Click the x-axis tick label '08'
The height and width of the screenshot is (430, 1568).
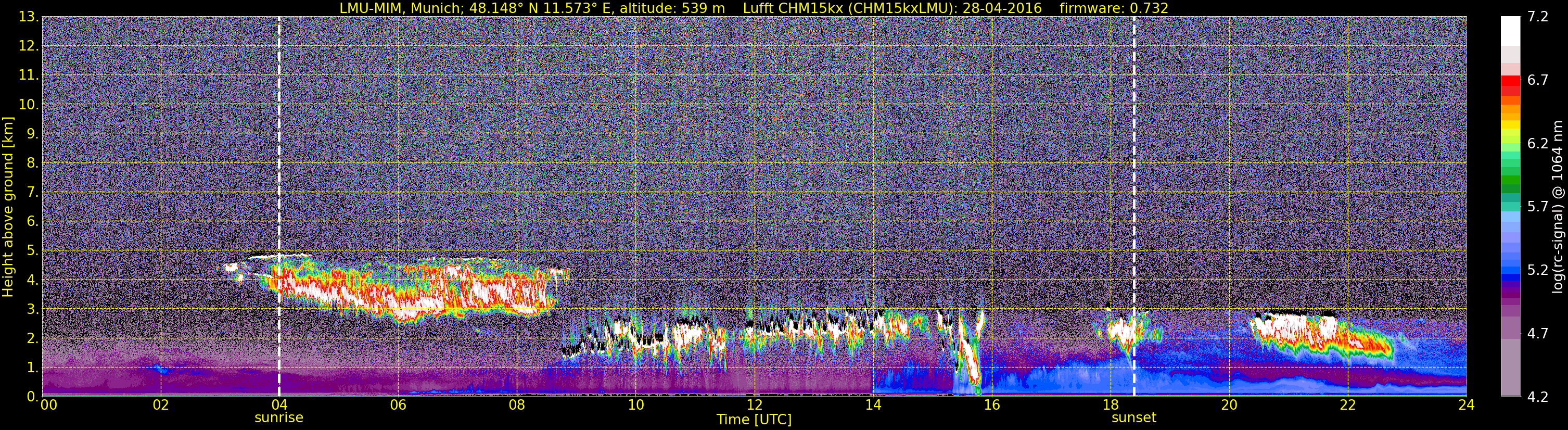517,405
